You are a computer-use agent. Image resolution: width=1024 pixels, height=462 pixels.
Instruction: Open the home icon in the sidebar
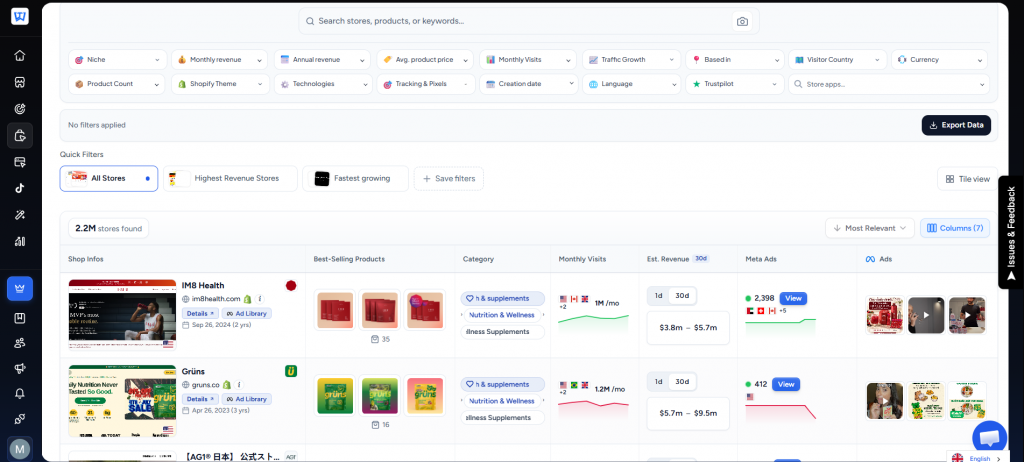tap(20, 56)
